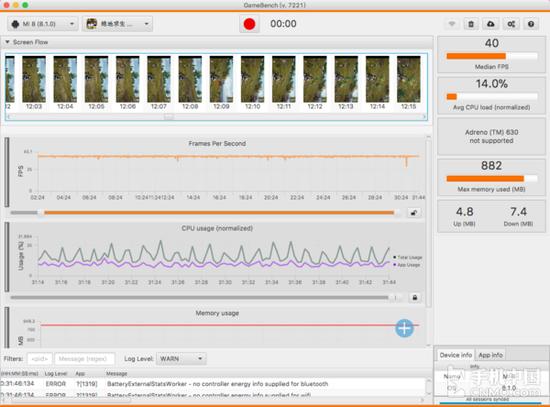Click the blue plus button on memory chart

point(405,328)
